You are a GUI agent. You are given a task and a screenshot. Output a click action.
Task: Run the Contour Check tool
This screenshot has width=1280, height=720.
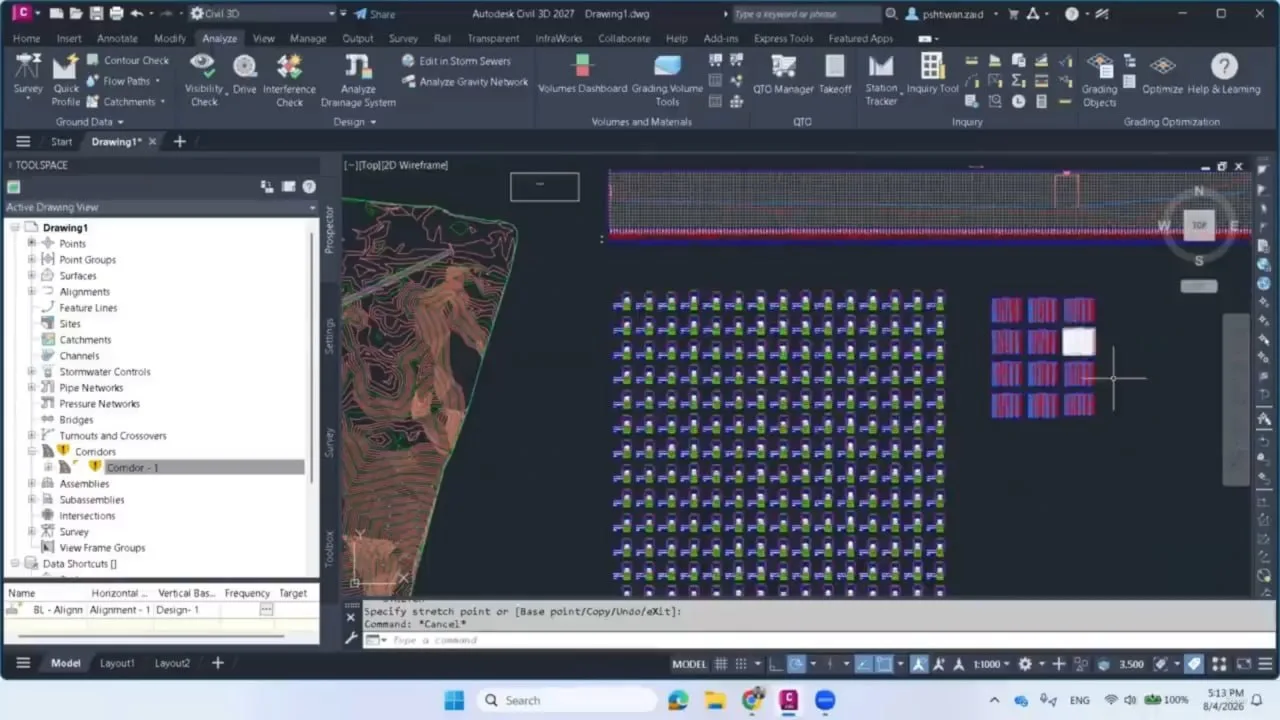coord(127,60)
